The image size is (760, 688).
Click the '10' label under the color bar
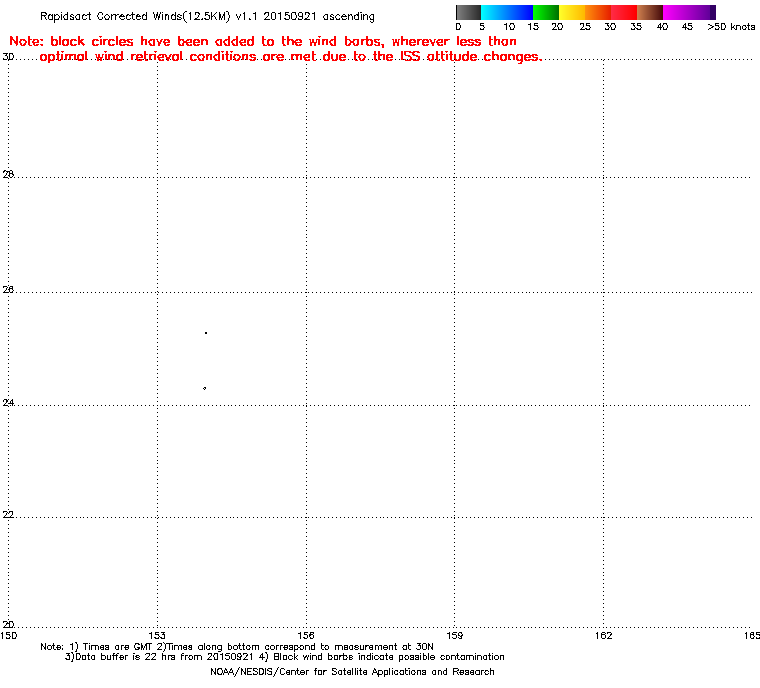pyautogui.click(x=509, y=27)
